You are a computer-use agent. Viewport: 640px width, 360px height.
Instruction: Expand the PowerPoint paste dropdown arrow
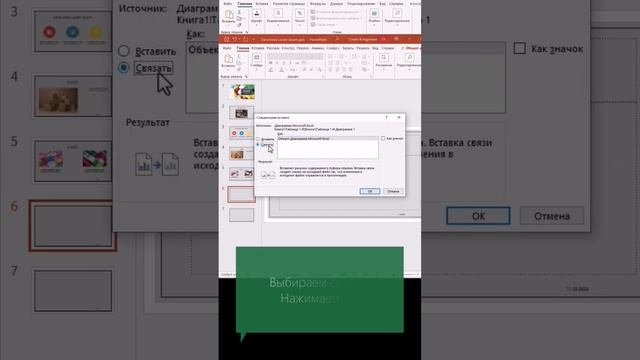tap(228, 70)
